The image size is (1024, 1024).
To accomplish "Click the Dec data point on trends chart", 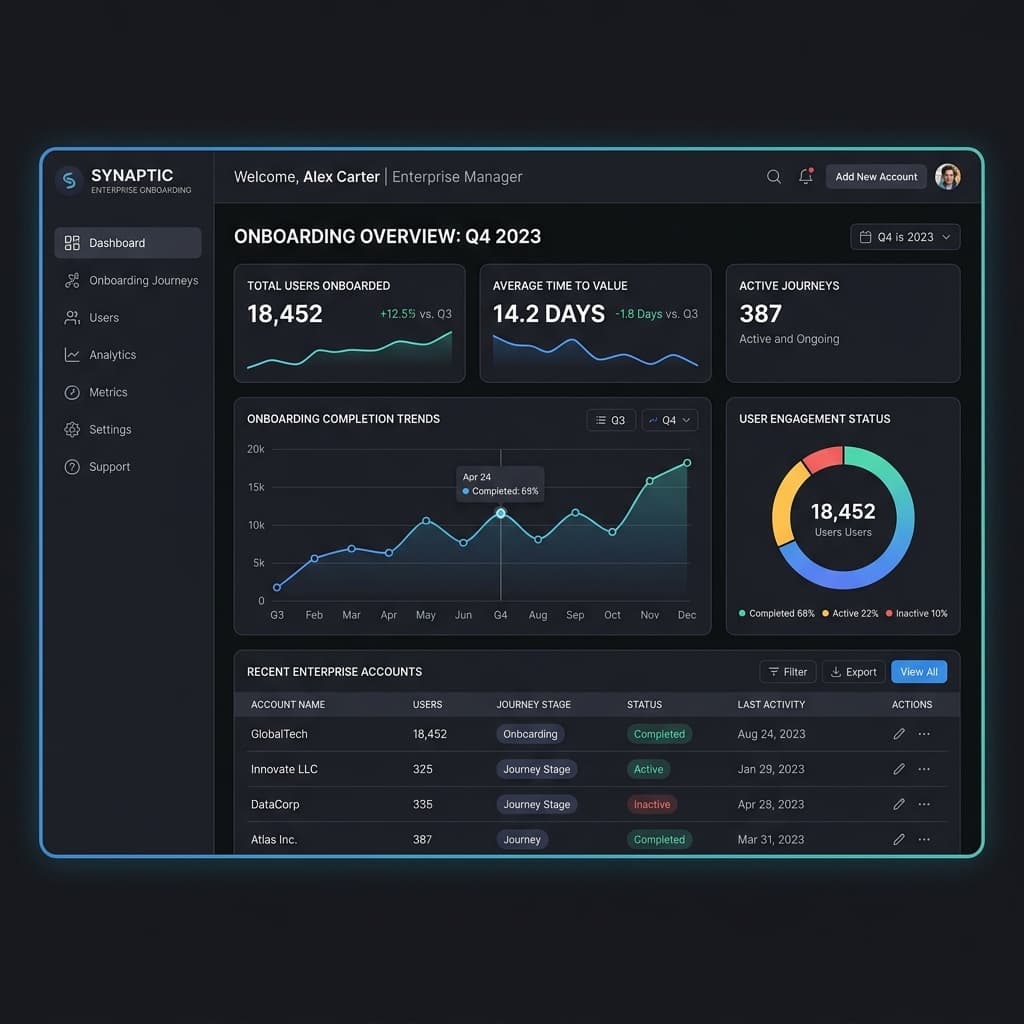I will [x=687, y=463].
